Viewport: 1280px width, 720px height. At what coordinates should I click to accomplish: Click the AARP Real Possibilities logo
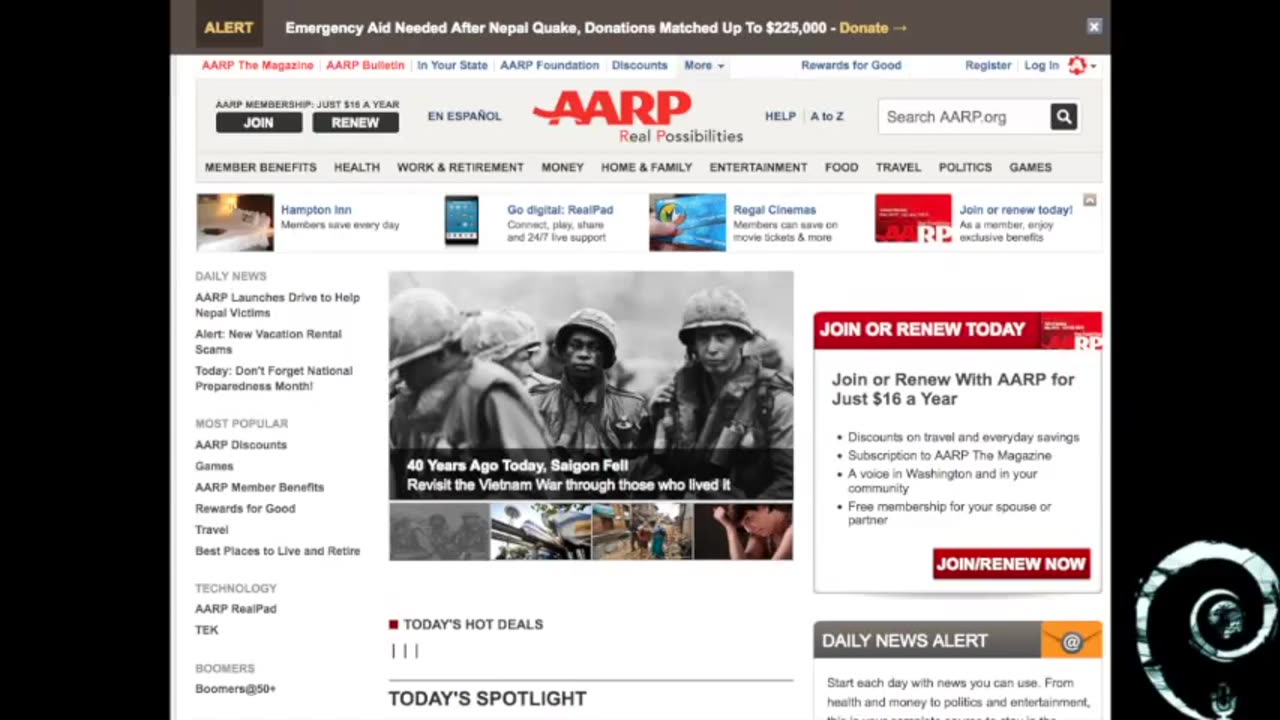(637, 117)
